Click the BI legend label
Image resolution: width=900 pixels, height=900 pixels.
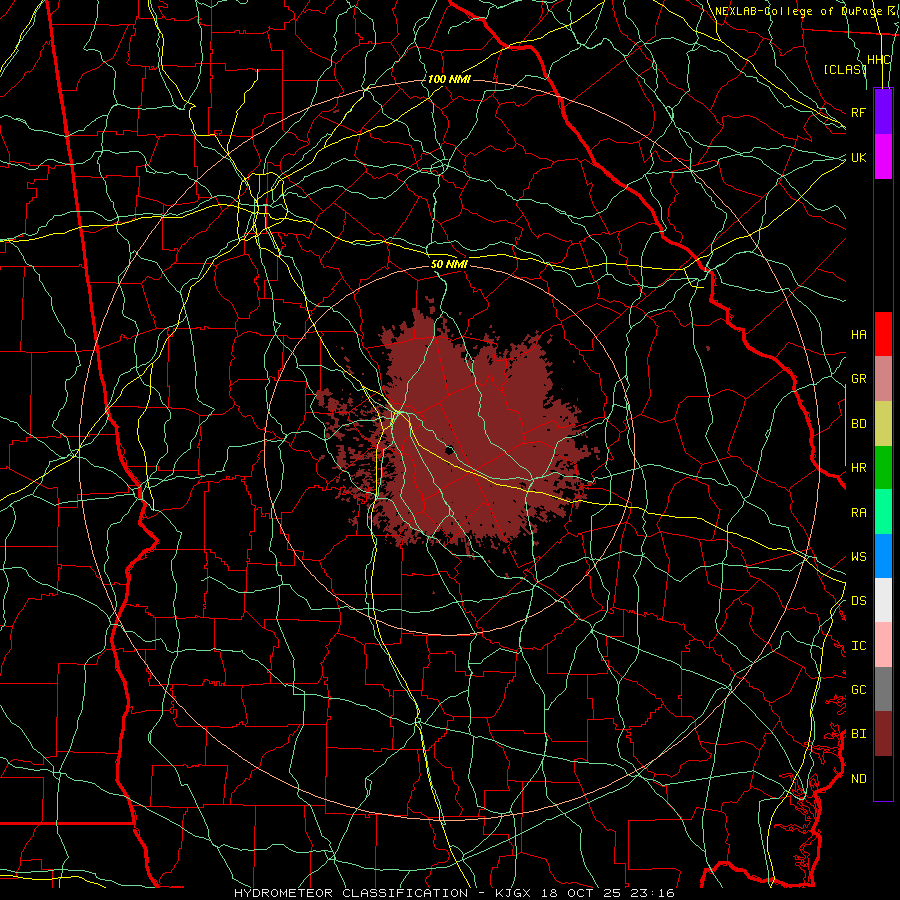tap(858, 734)
